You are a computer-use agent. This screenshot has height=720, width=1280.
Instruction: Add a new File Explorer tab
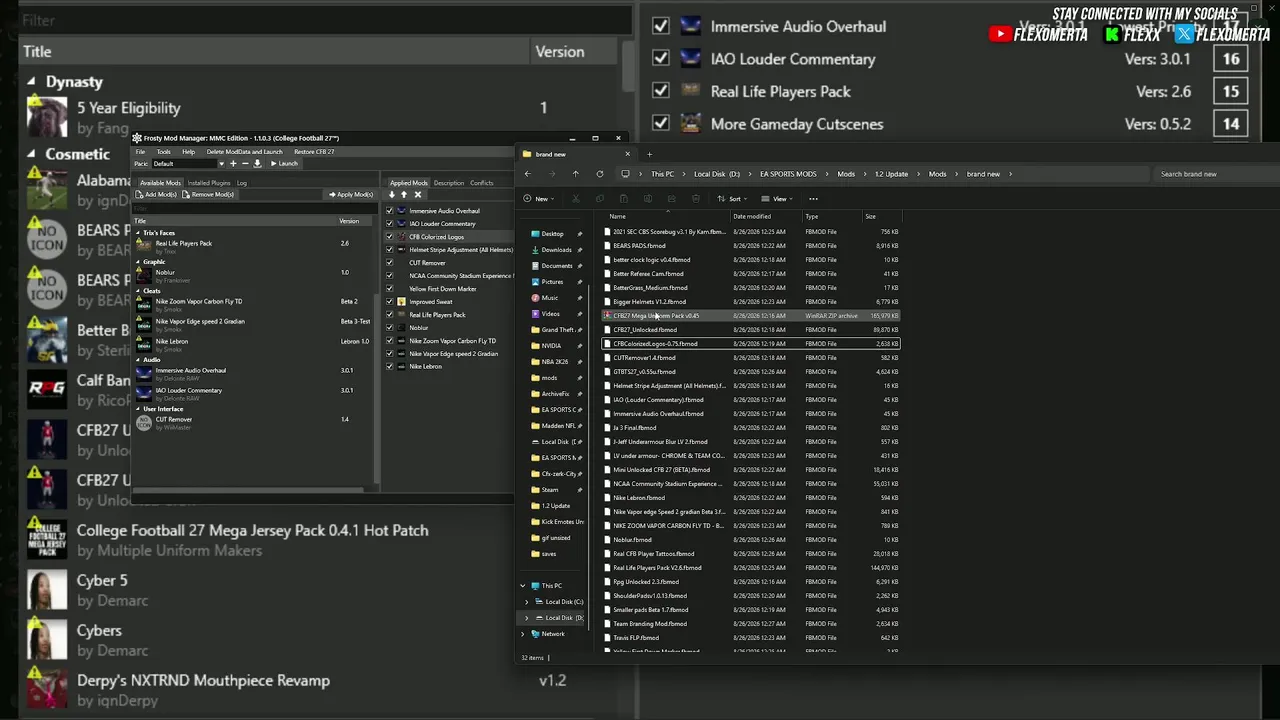pos(649,154)
